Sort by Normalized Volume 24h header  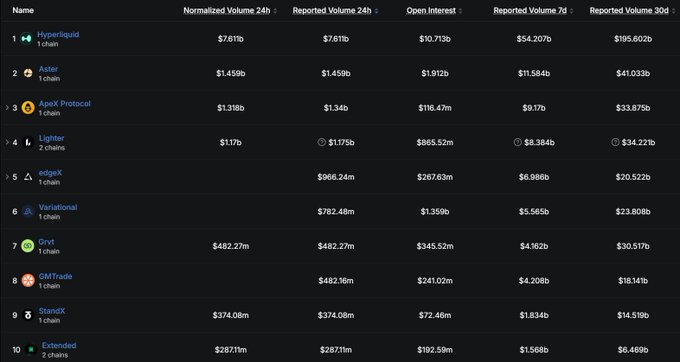pyautogui.click(x=227, y=10)
